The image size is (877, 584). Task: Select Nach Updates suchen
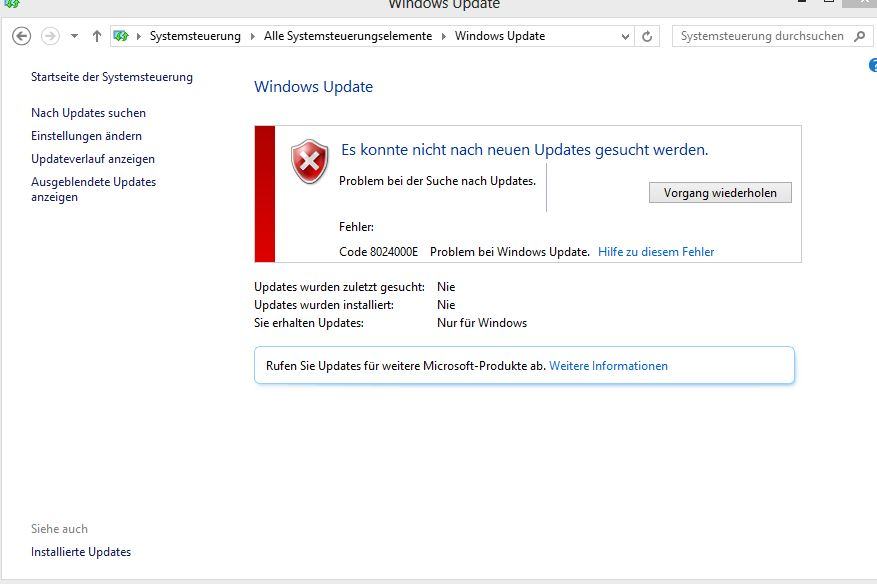[88, 113]
